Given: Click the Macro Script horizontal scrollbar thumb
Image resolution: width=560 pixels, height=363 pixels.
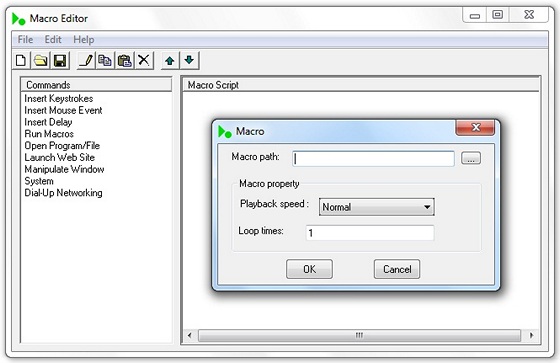Looking at the screenshot, I should pos(359,335).
